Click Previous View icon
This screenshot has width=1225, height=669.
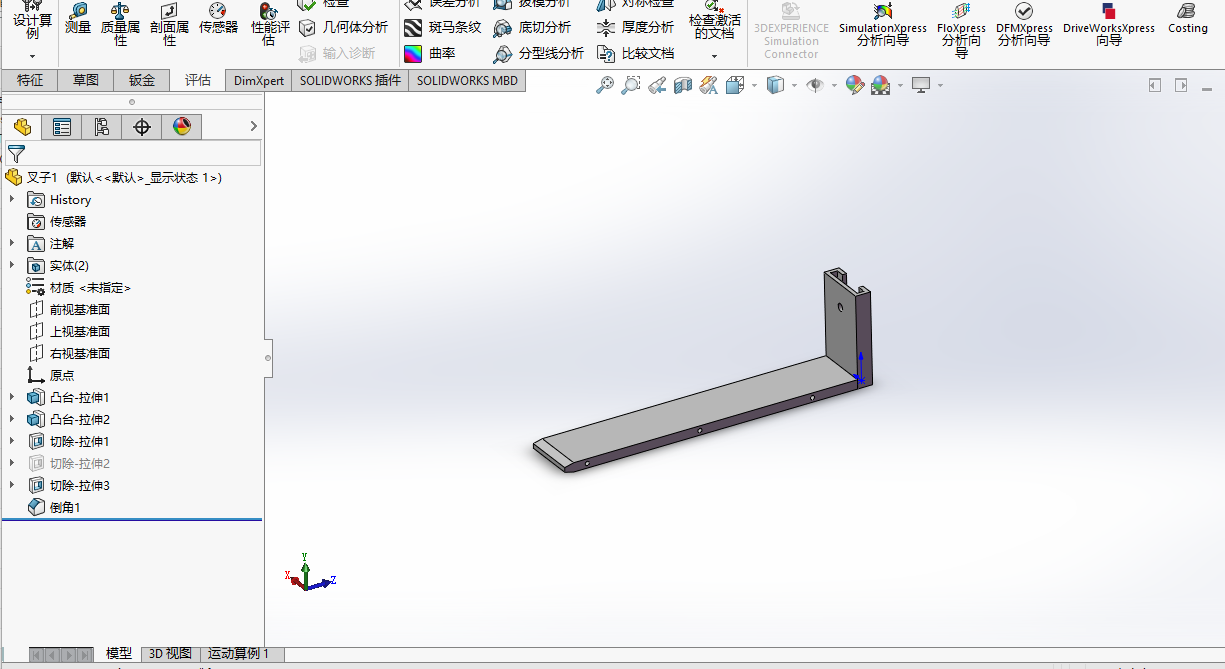[x=656, y=86]
